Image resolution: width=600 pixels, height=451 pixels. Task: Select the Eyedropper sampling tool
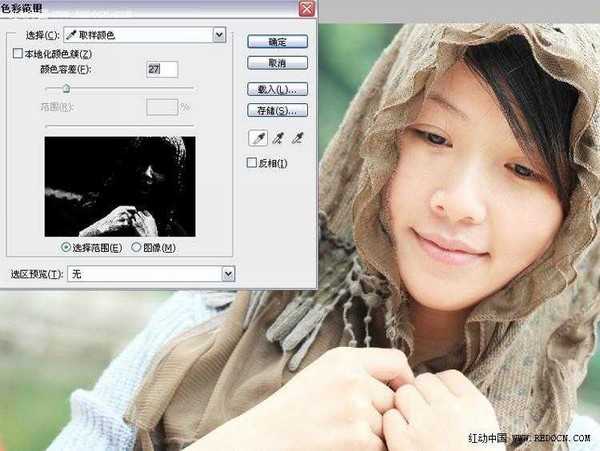[x=256, y=138]
